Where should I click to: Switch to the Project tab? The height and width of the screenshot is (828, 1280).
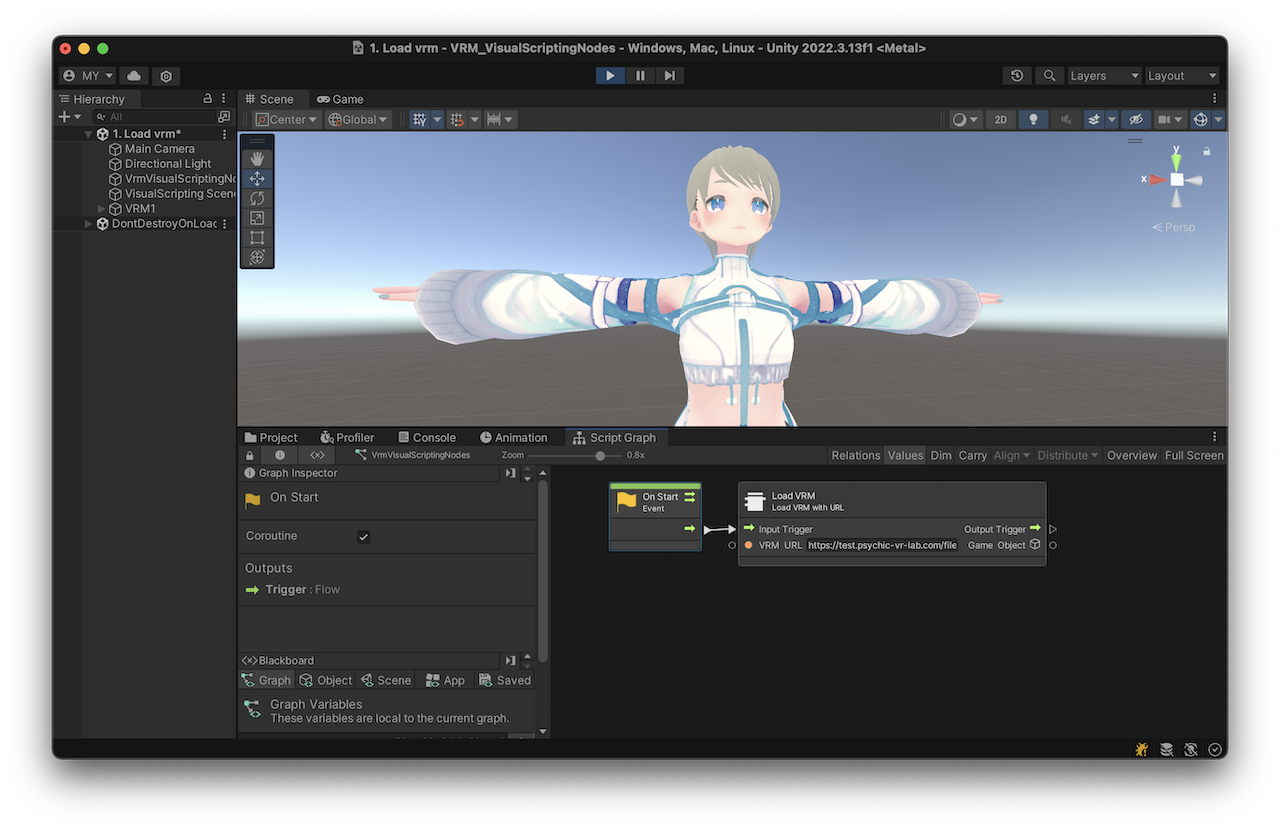[x=271, y=437]
